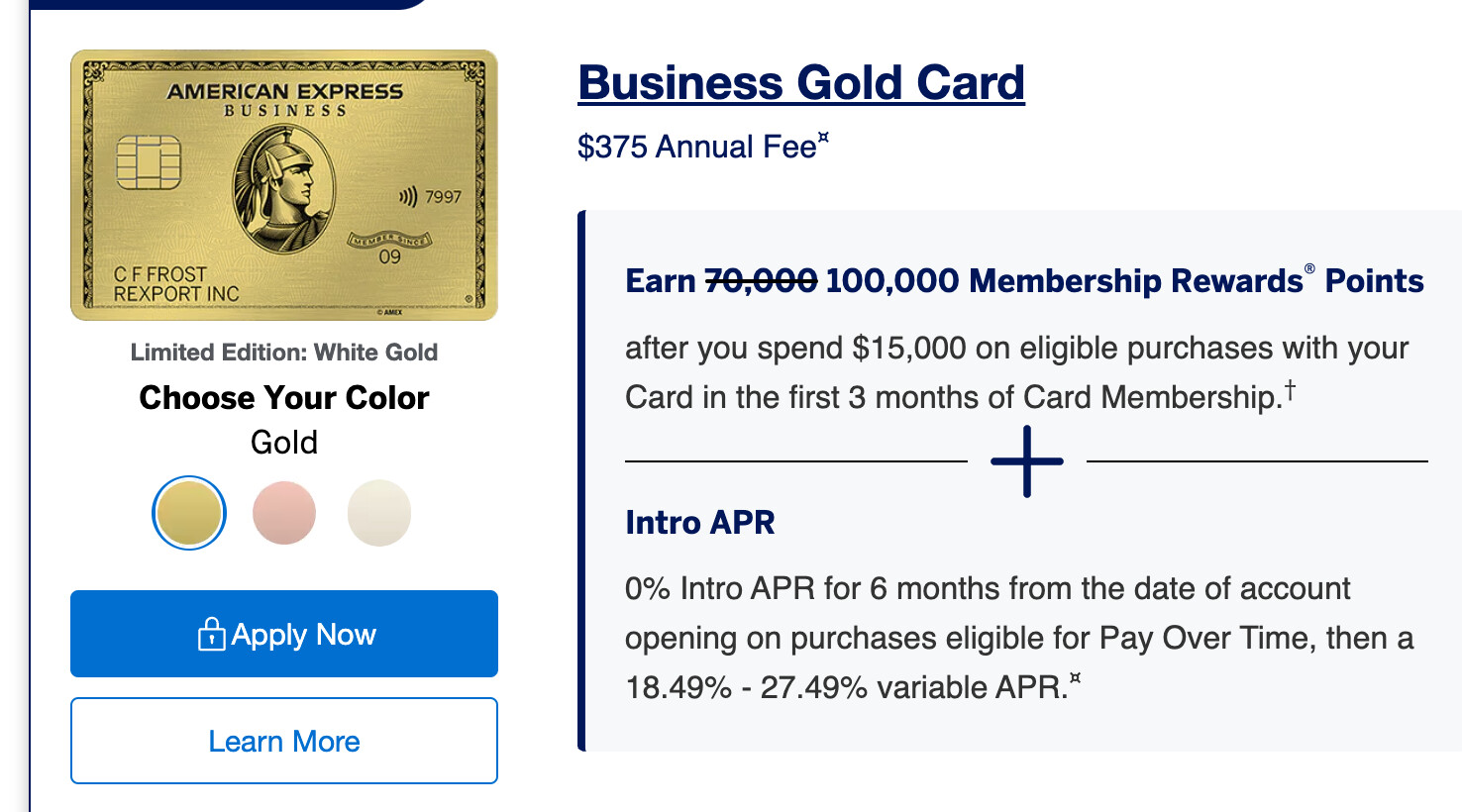Select the Gold card color
1462x812 pixels.
pyautogui.click(x=189, y=513)
